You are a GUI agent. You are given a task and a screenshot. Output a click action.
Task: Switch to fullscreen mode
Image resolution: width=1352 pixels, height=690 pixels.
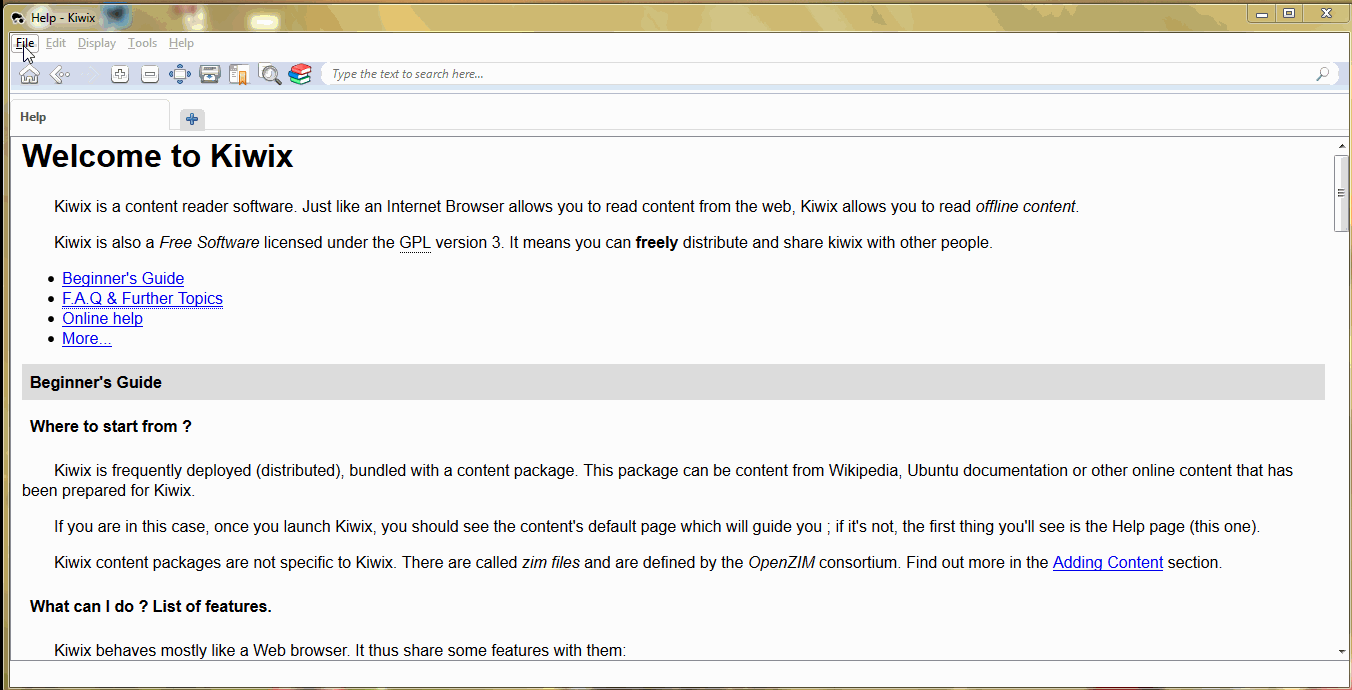click(179, 73)
